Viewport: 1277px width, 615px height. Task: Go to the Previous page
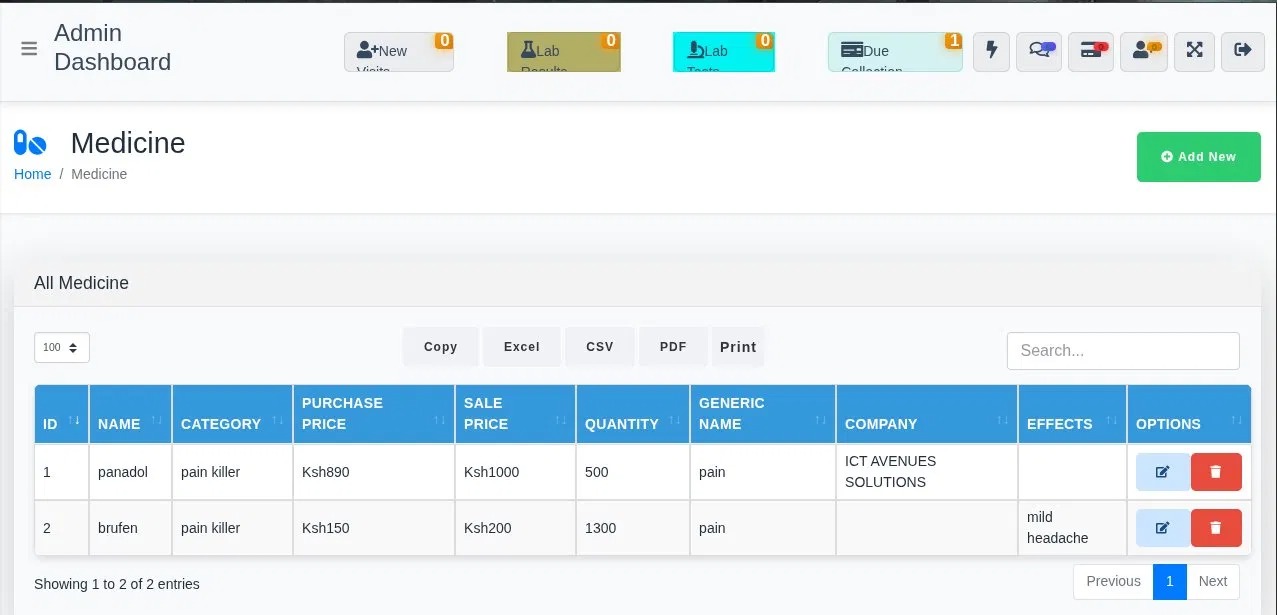click(x=1113, y=581)
